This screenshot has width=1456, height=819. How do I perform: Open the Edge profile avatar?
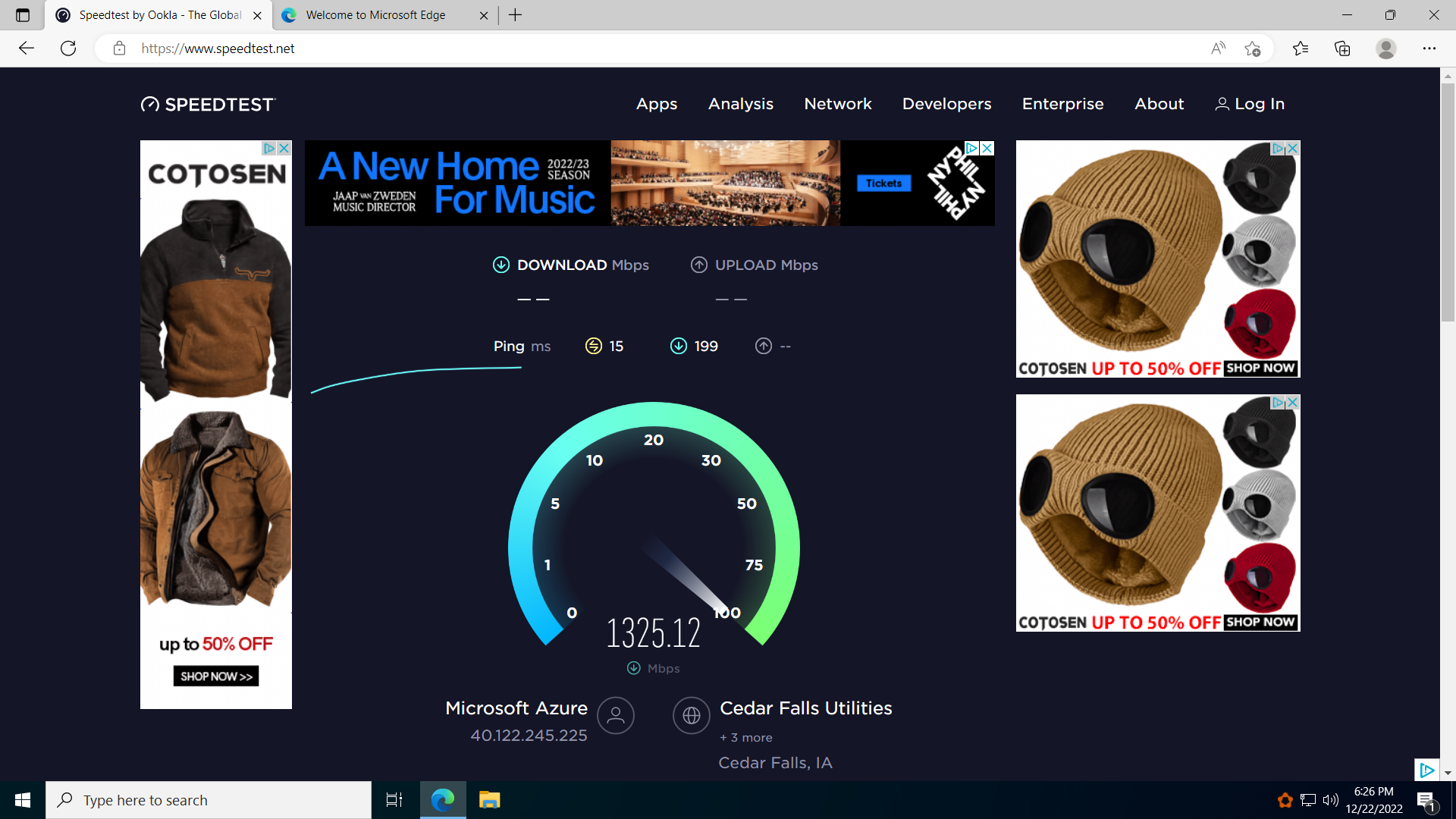coord(1386,49)
